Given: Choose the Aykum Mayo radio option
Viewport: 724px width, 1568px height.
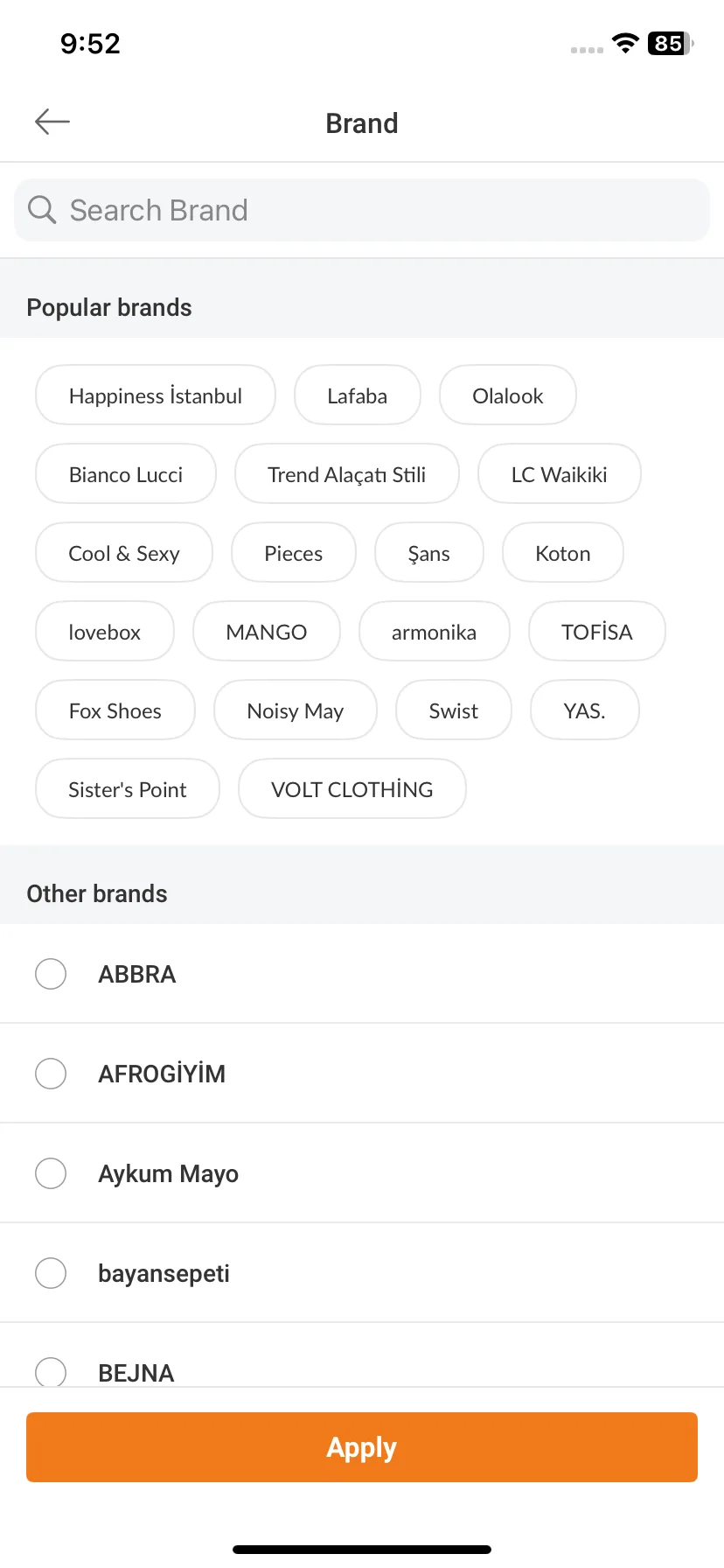Looking at the screenshot, I should click(x=51, y=1173).
